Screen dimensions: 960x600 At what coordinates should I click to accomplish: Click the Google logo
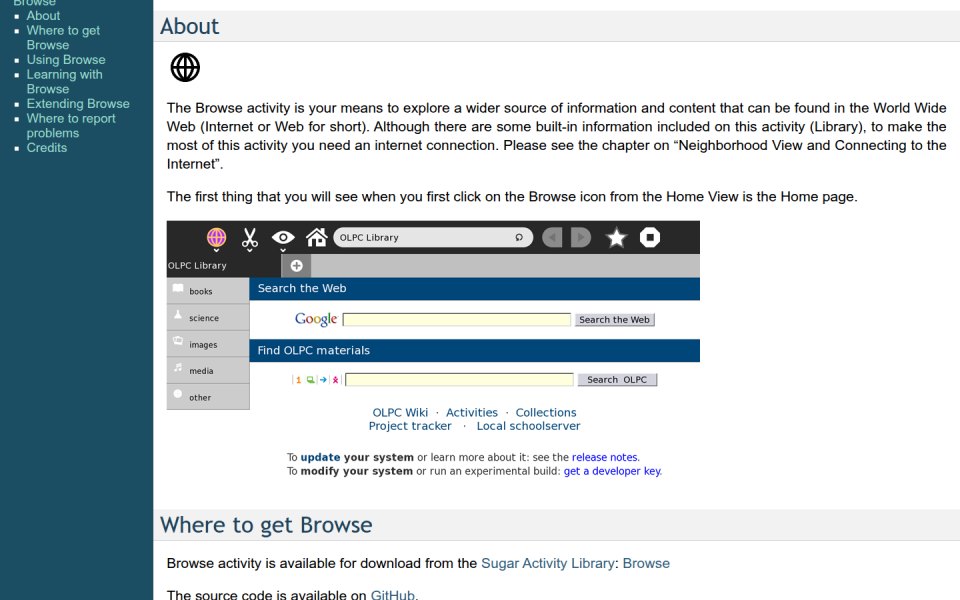coord(316,319)
